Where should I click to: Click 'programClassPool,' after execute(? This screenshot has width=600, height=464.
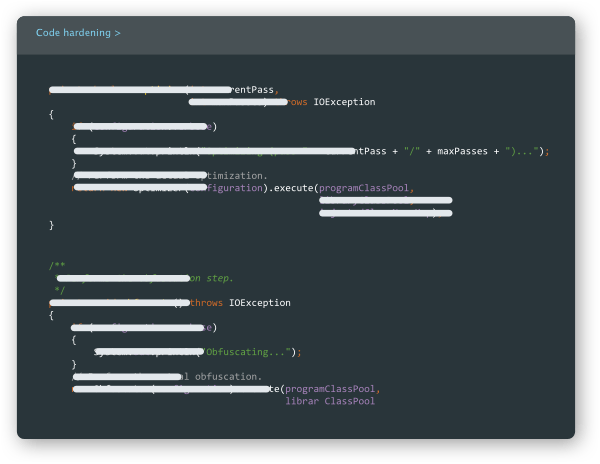pyautogui.click(x=367, y=188)
